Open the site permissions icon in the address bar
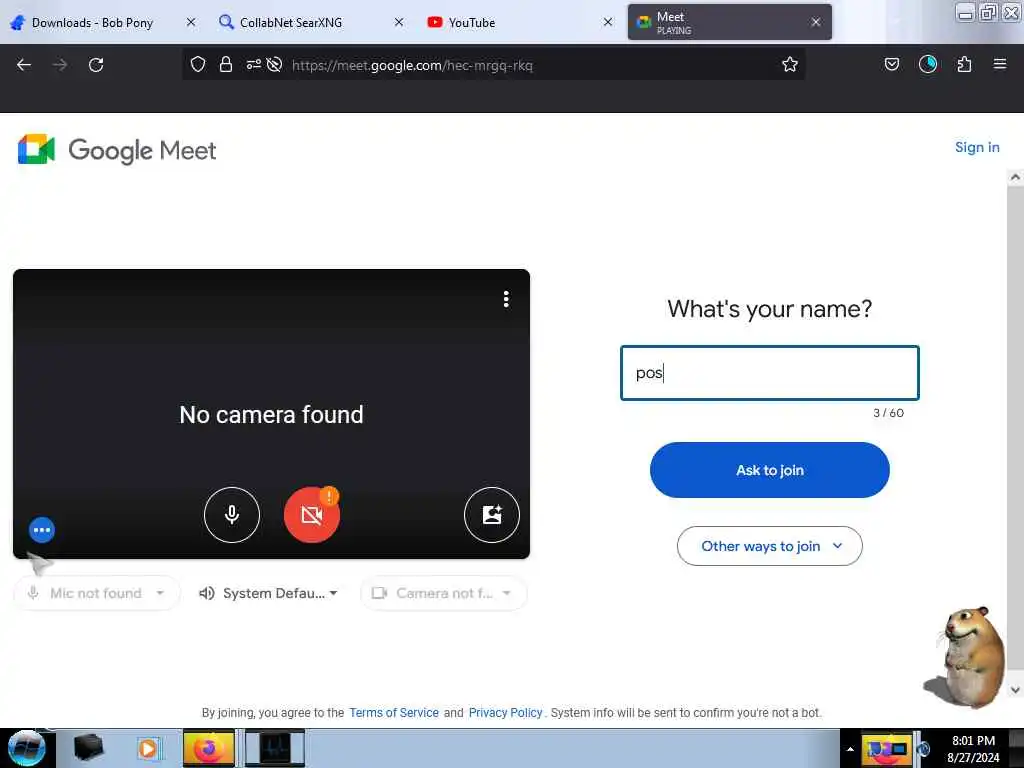The height and width of the screenshot is (768, 1024). tap(253, 64)
